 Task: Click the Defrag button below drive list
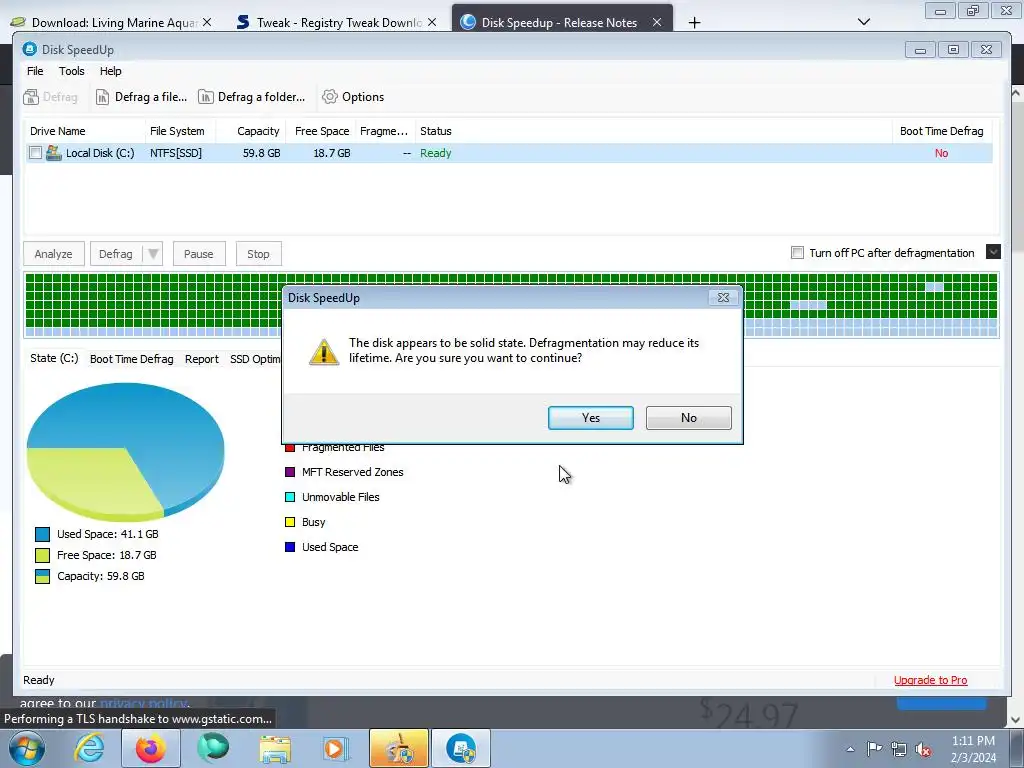click(116, 254)
